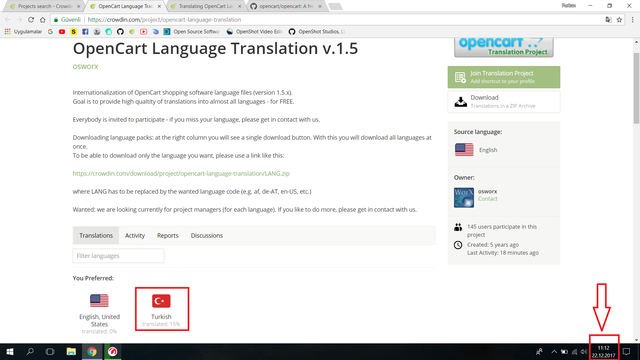This screenshot has height=360, width=640.
Task: Open the GitHub bookmark icon next to the teal circle icon
Action: pyautogui.click(x=120, y=31)
